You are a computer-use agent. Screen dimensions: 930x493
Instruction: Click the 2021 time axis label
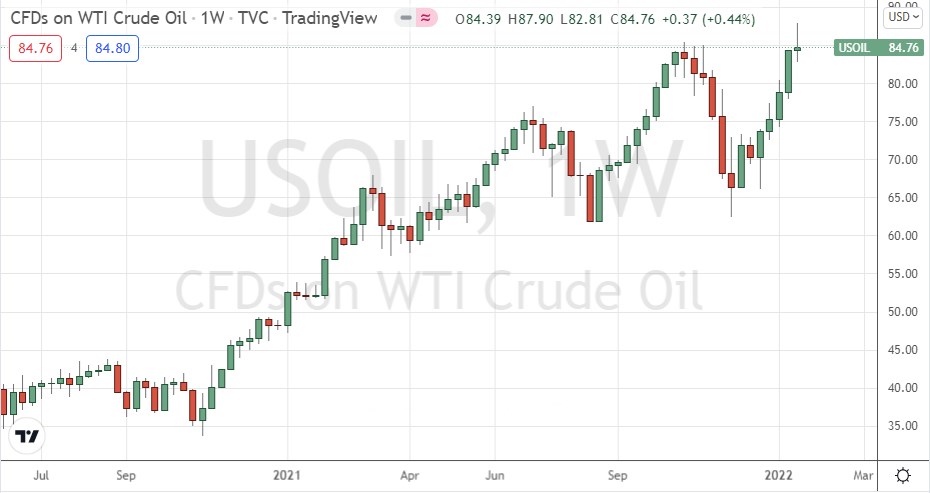[x=287, y=474]
